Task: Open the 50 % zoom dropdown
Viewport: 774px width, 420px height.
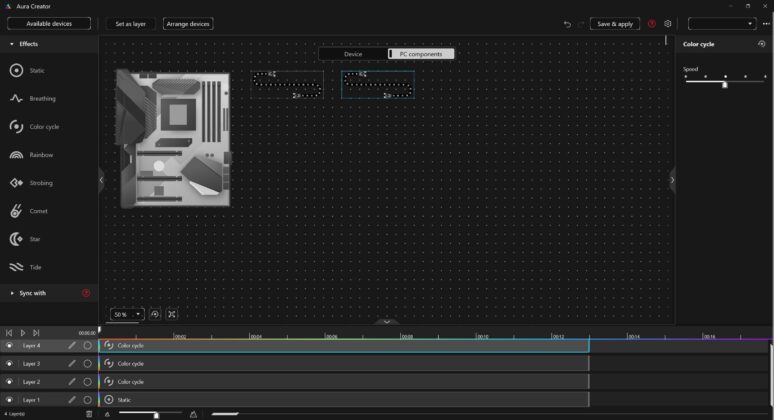Action: point(126,314)
